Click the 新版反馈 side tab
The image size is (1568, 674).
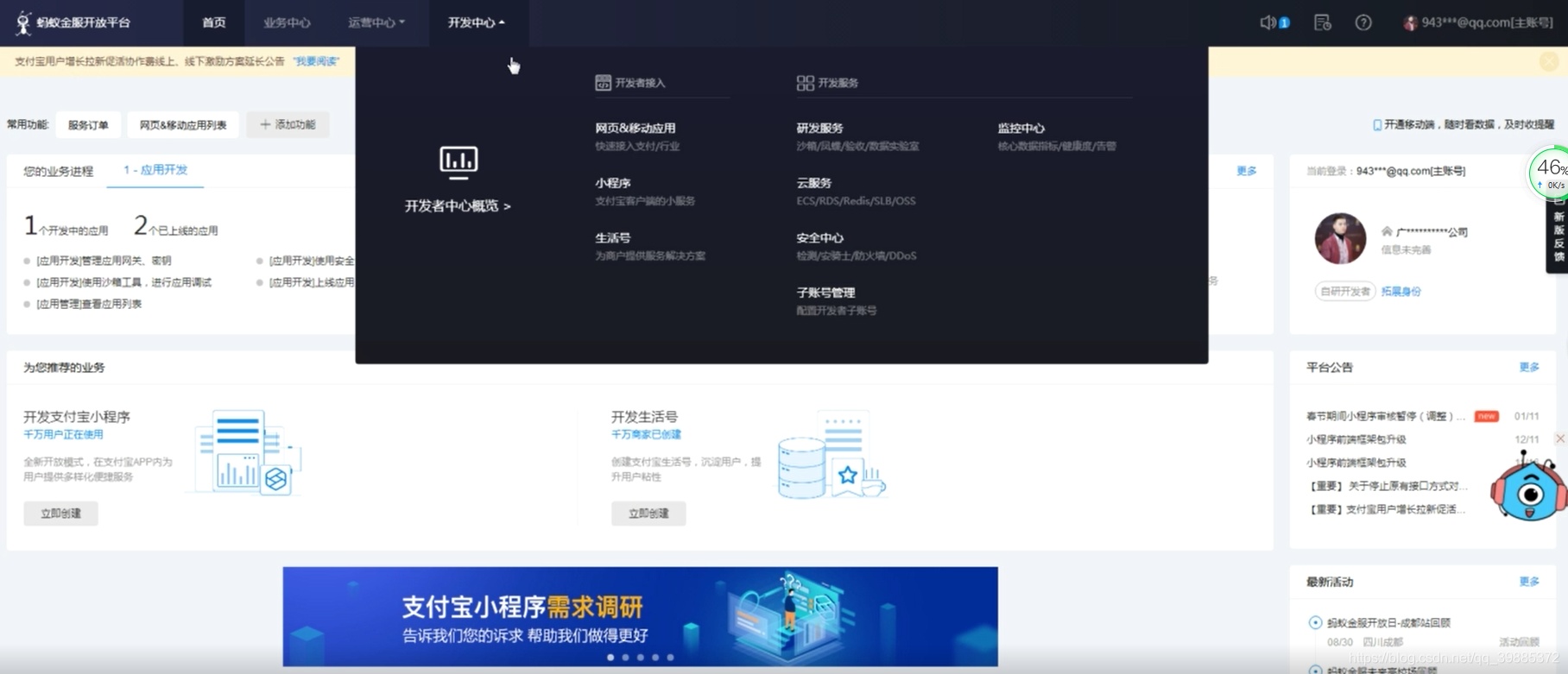(1558, 235)
